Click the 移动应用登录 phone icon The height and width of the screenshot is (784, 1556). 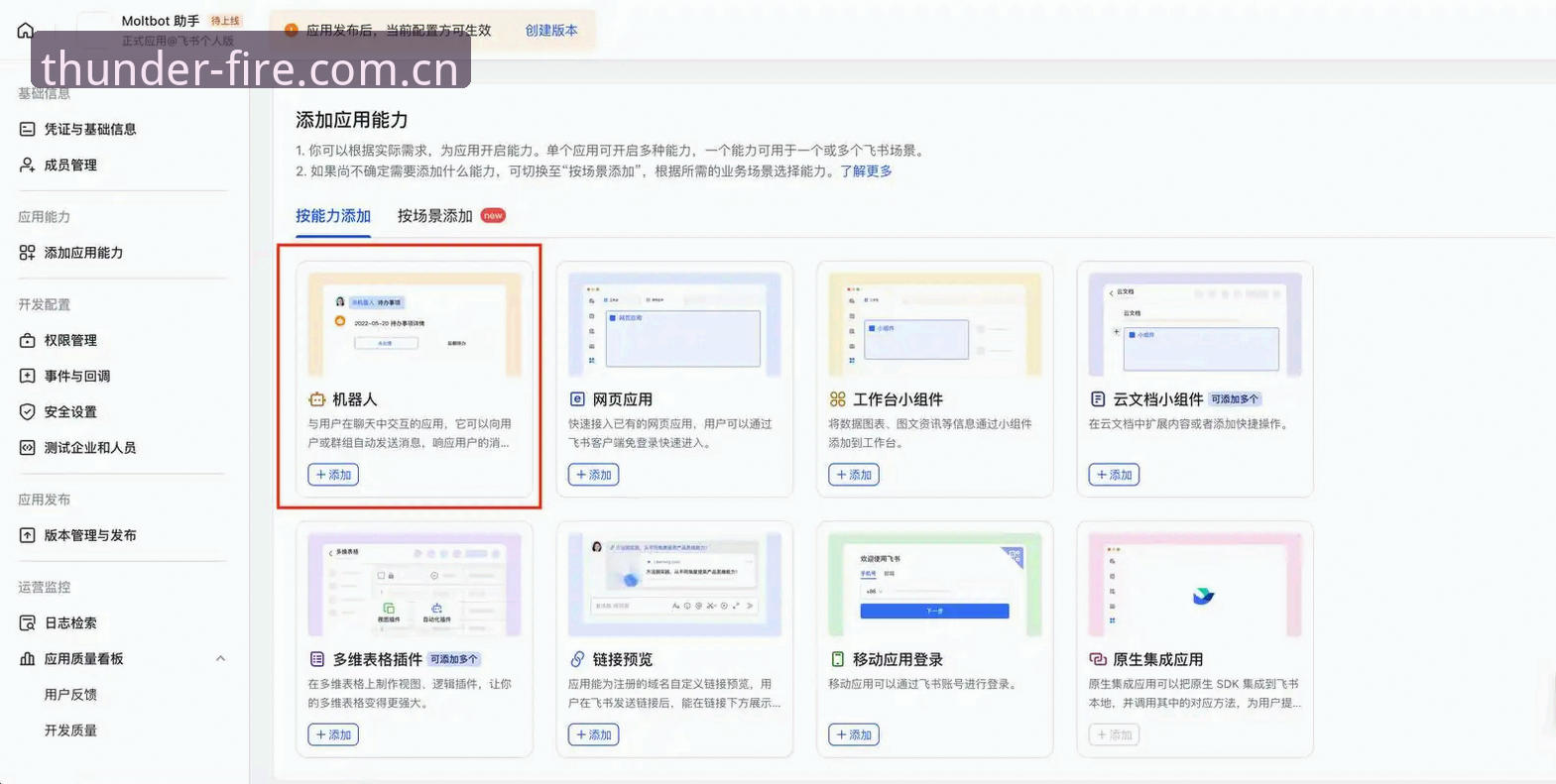837,659
